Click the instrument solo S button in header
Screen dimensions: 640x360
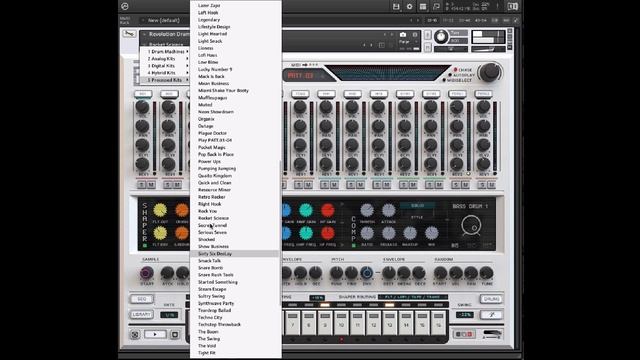[x=427, y=35]
